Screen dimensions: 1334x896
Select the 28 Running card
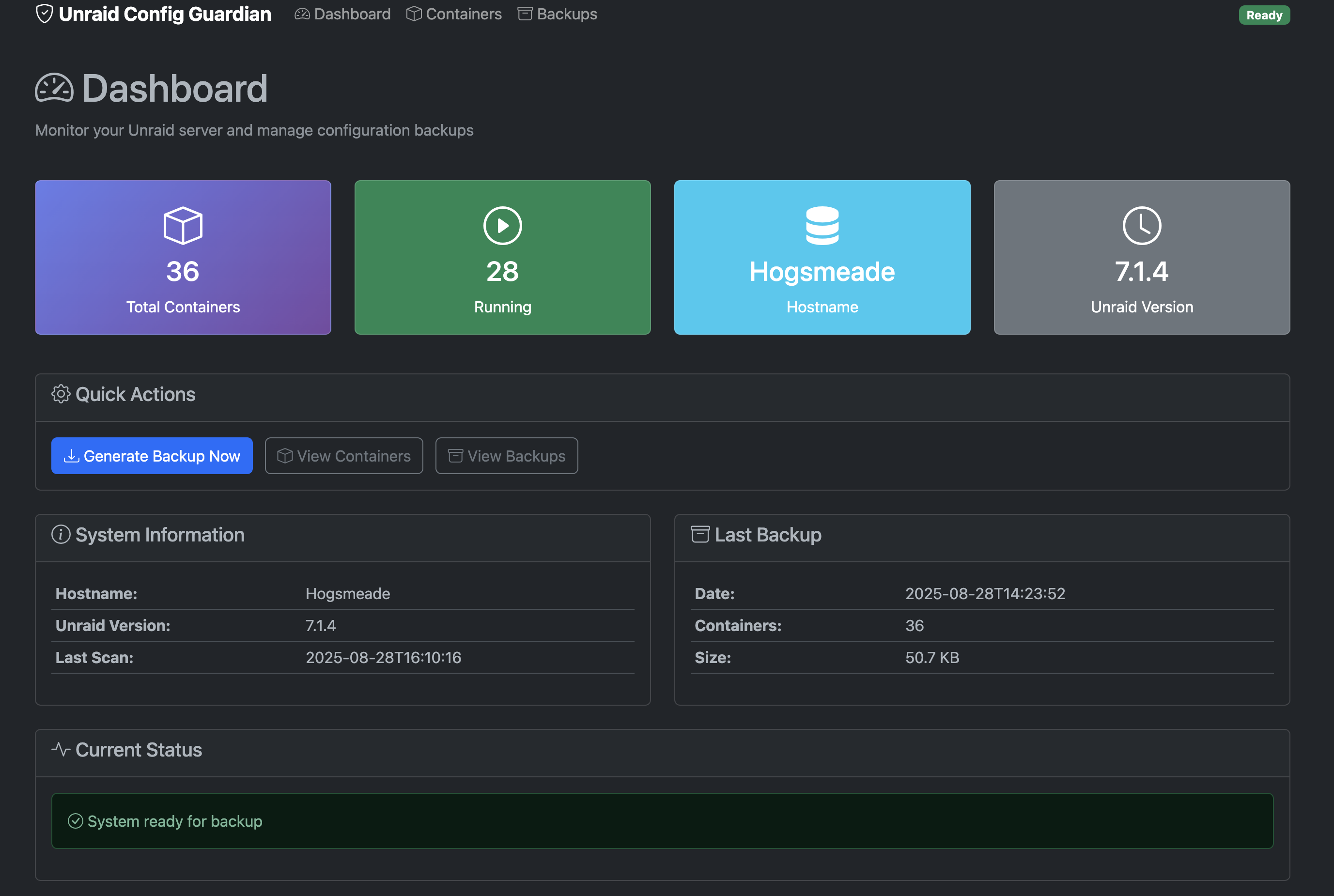pos(502,257)
